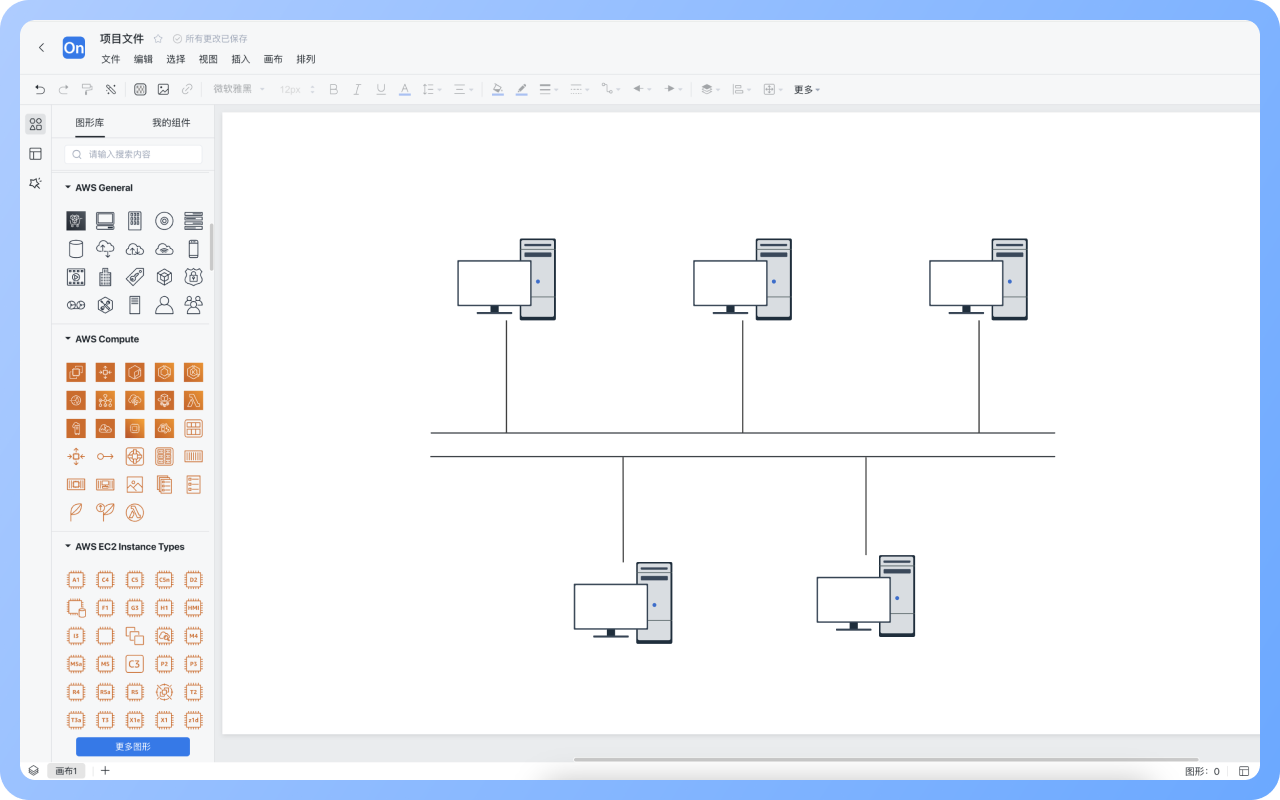Viewport: 1280px width, 800px height.
Task: Collapse the AWS General section
Action: (x=68, y=188)
